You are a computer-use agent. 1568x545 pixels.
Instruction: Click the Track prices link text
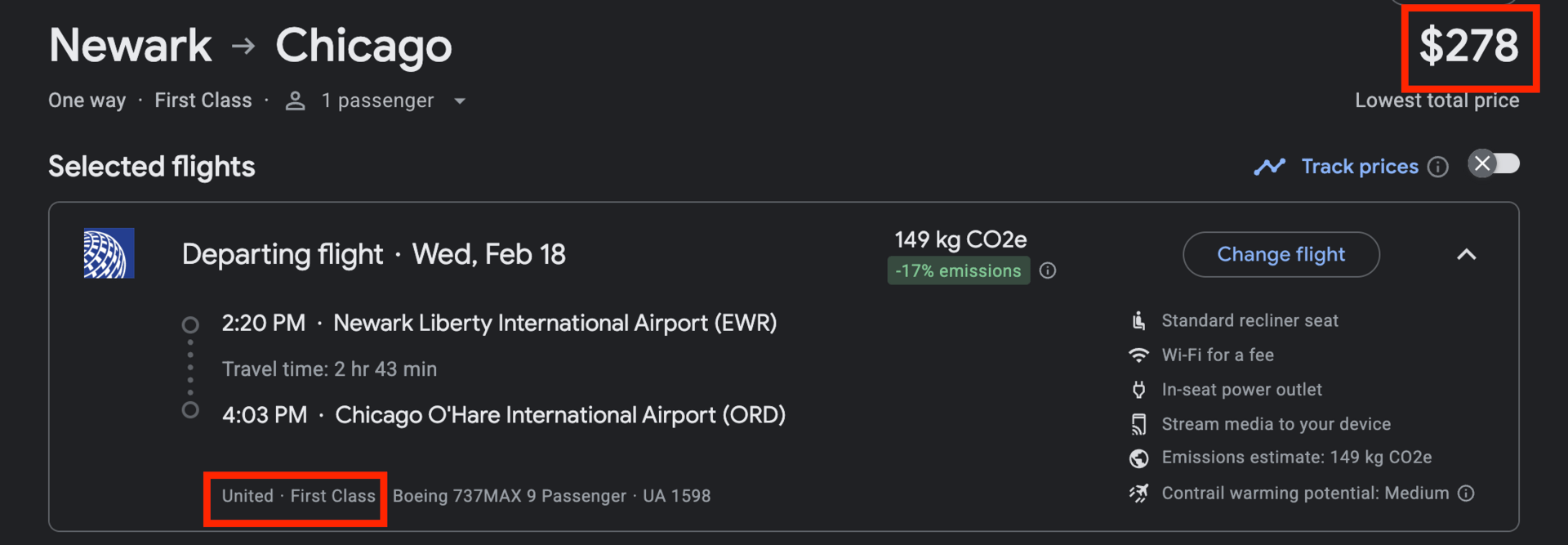pyautogui.click(x=1359, y=167)
